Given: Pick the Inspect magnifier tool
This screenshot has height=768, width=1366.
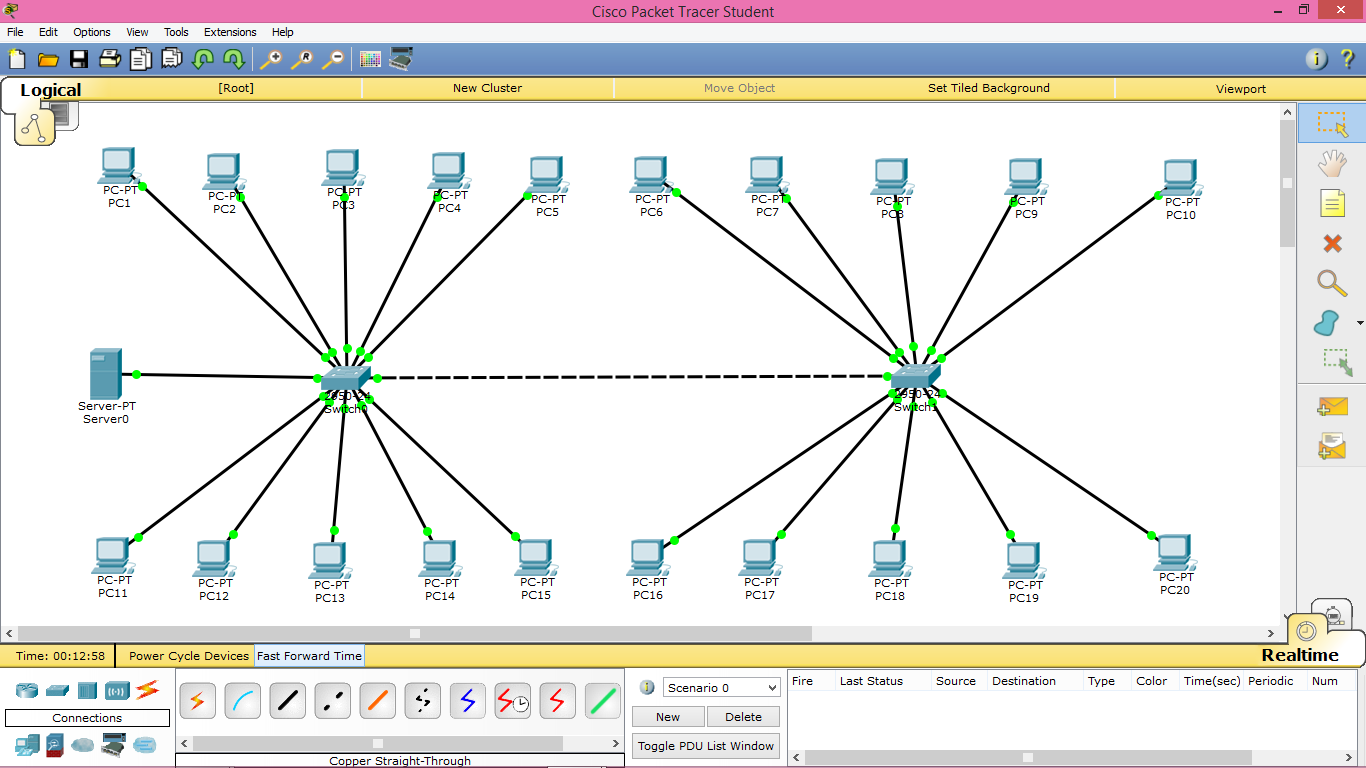Looking at the screenshot, I should (x=1332, y=283).
